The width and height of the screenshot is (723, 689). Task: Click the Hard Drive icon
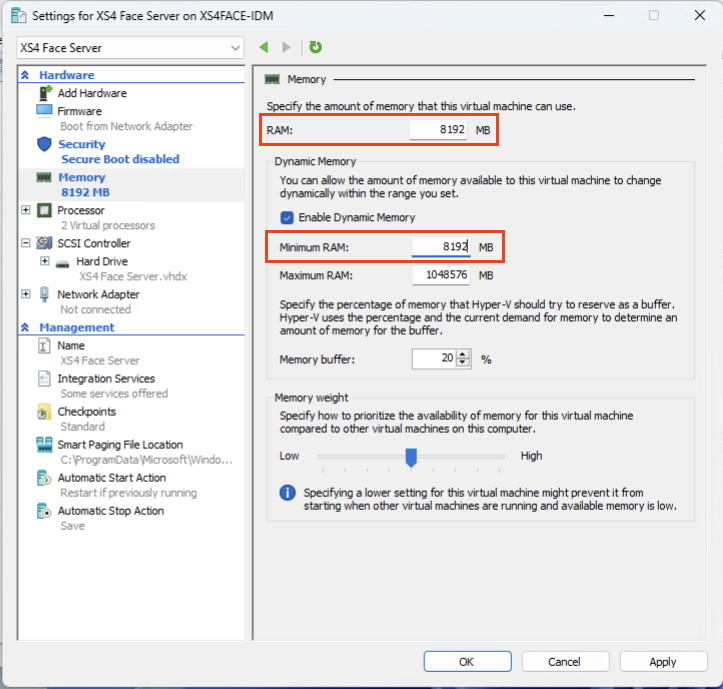(x=62, y=264)
